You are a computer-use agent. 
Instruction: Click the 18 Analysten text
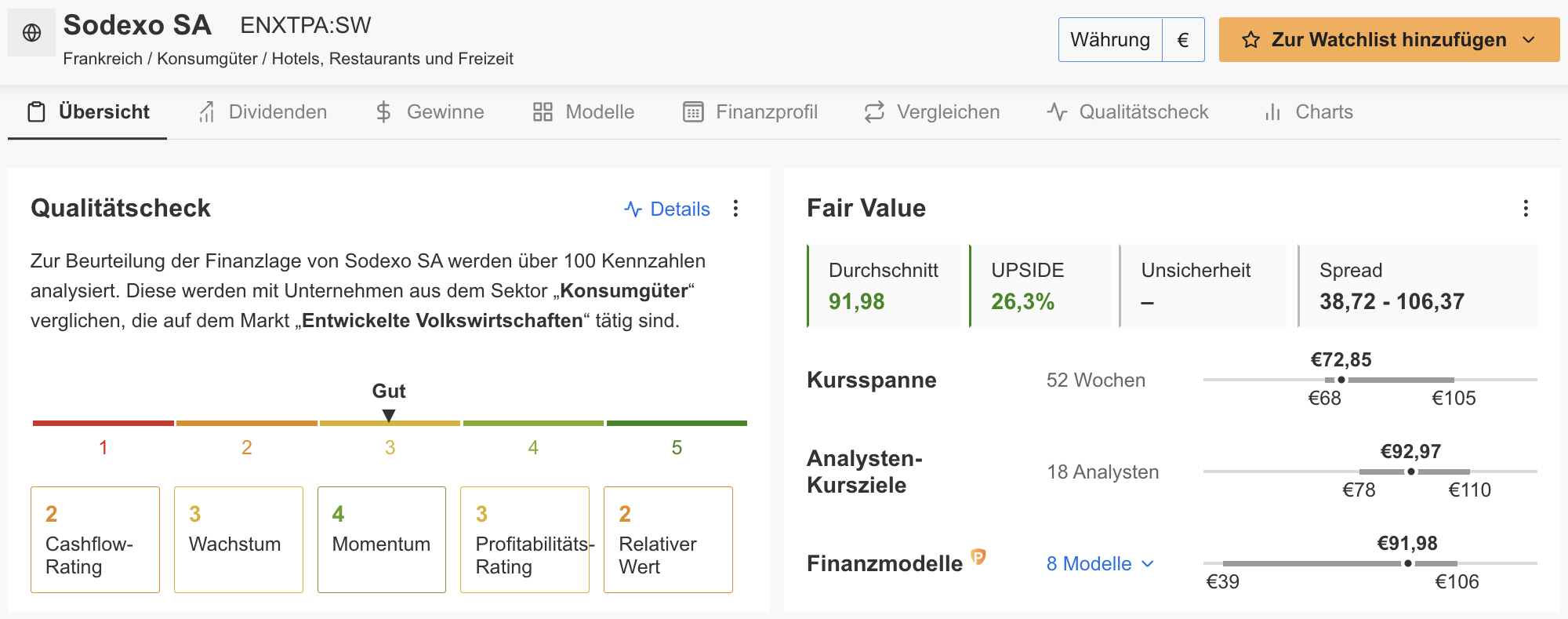click(x=1103, y=472)
